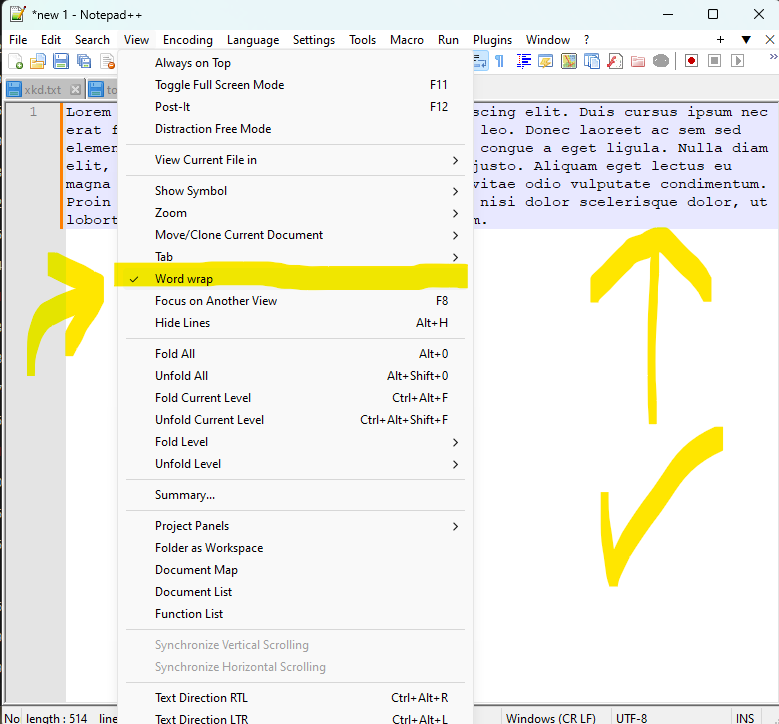Click the New file toolbar icon

point(16,61)
